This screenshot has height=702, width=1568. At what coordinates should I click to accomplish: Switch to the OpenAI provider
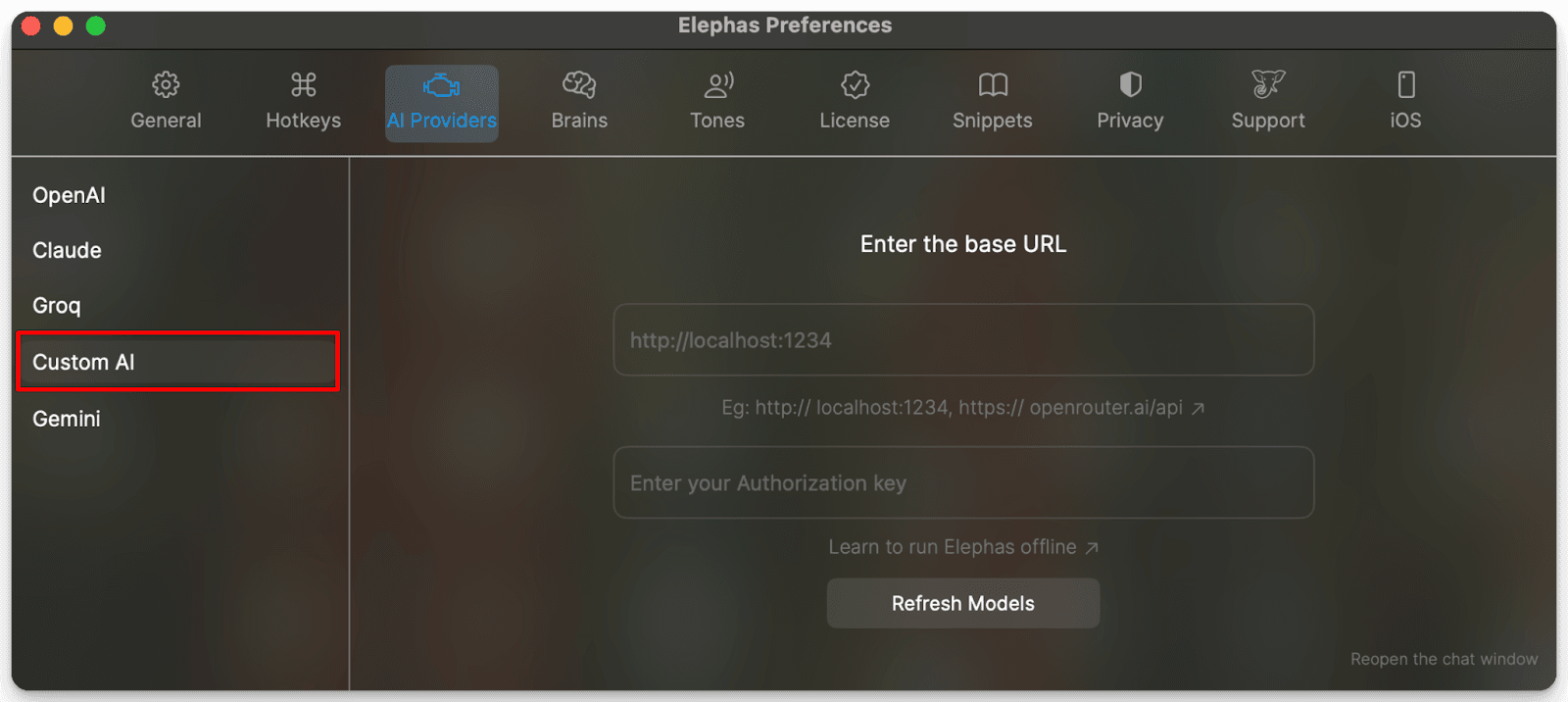point(69,194)
